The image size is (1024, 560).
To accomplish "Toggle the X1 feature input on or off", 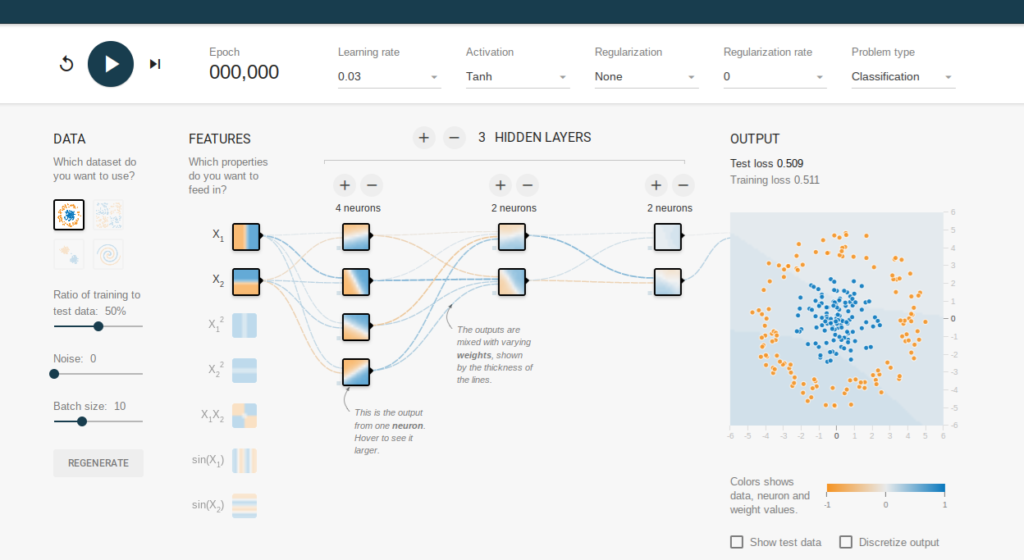I will 246,237.
